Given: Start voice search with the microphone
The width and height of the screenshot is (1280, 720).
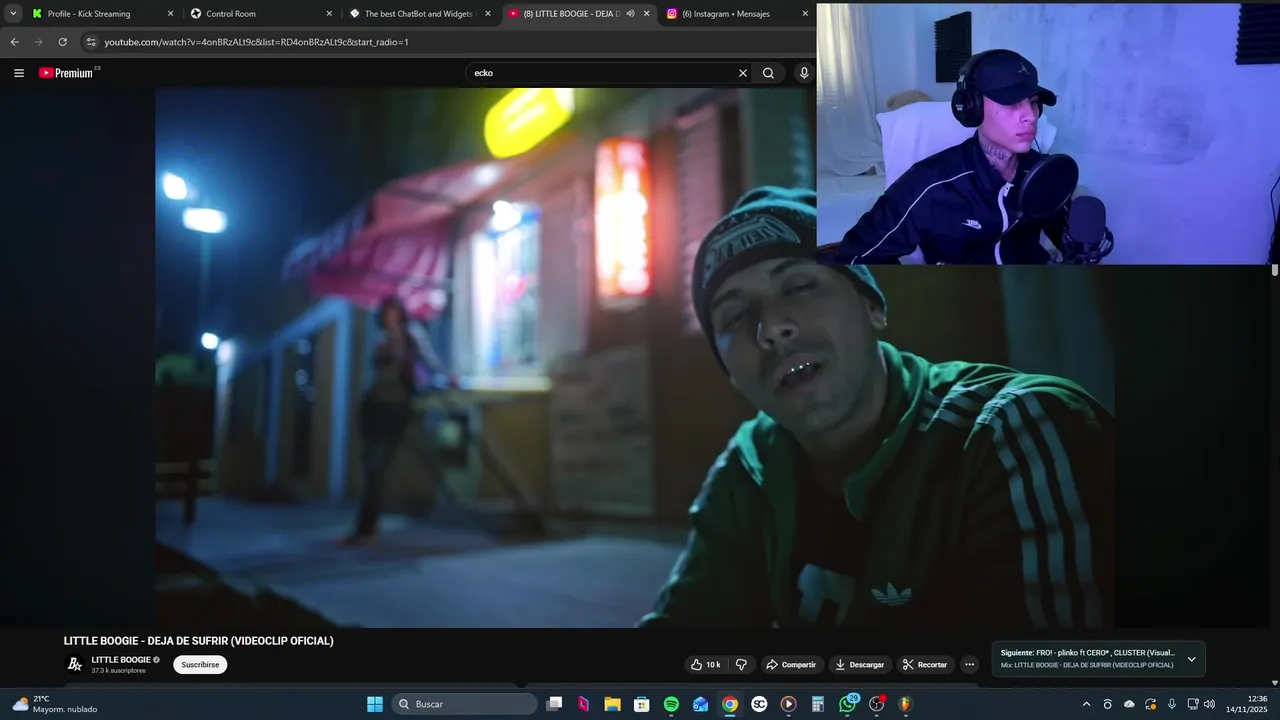Looking at the screenshot, I should click(804, 73).
